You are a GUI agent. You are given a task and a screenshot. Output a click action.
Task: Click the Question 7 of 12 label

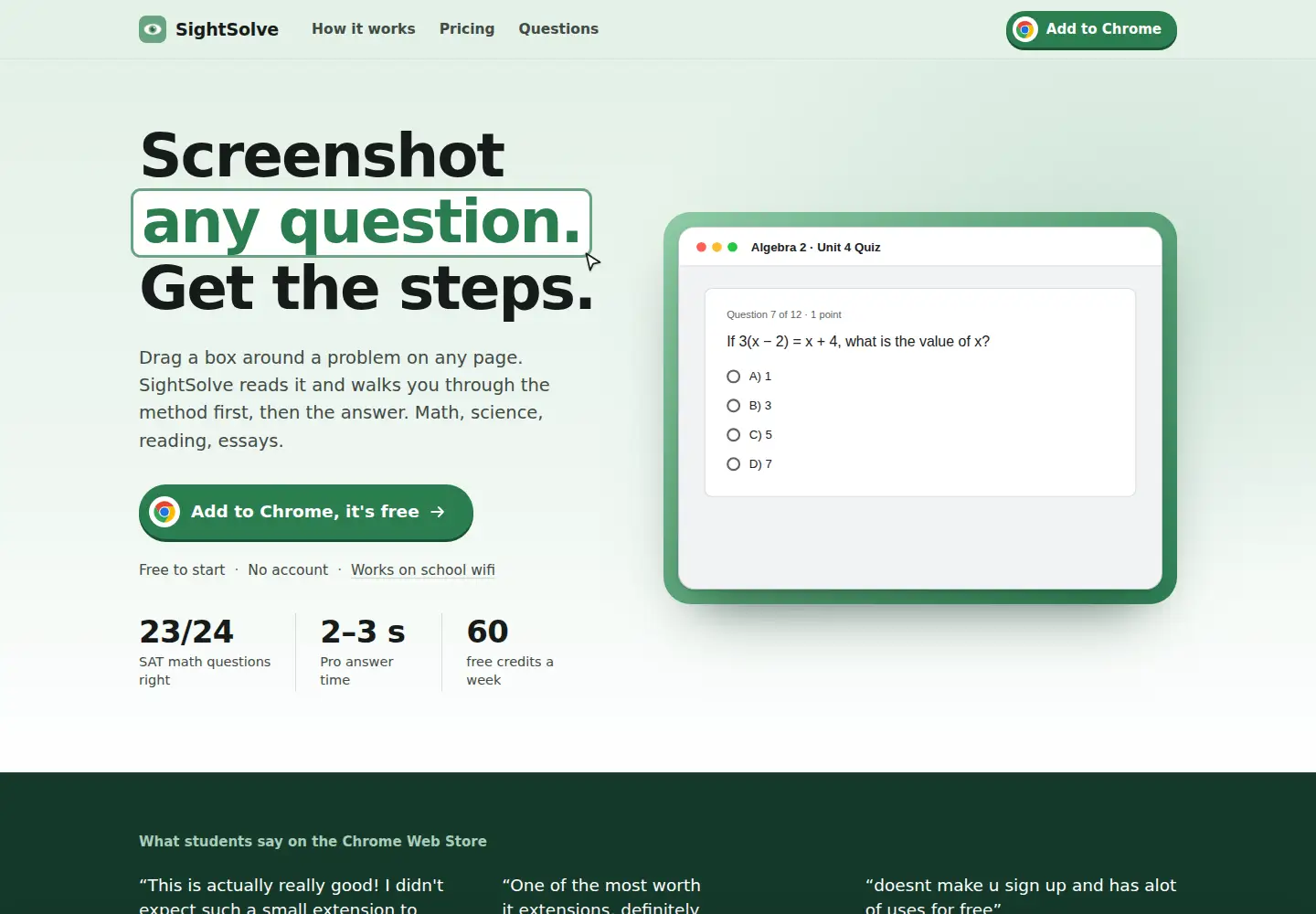pyautogui.click(x=784, y=314)
